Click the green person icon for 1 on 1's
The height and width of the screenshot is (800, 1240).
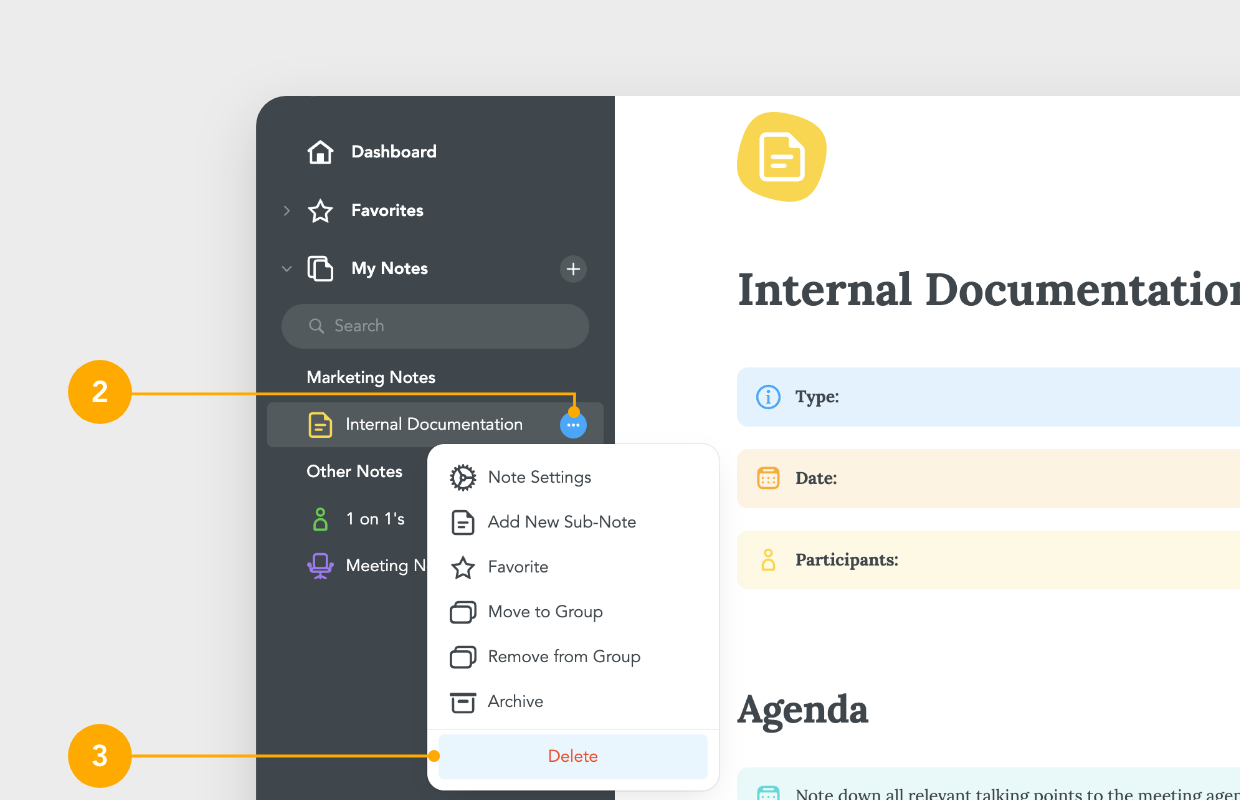click(x=320, y=519)
